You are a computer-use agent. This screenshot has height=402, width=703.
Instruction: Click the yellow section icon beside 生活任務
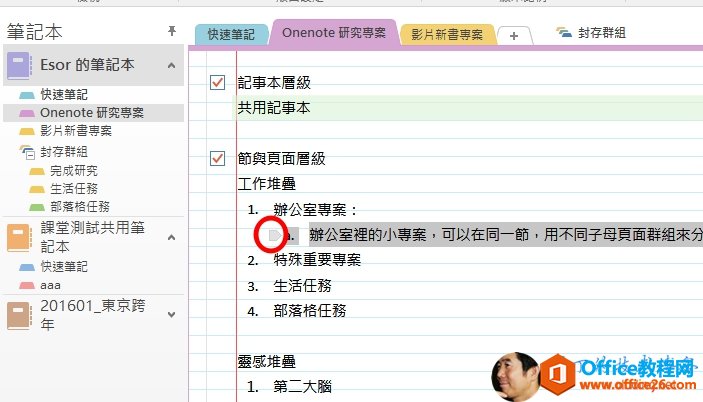coord(37,189)
